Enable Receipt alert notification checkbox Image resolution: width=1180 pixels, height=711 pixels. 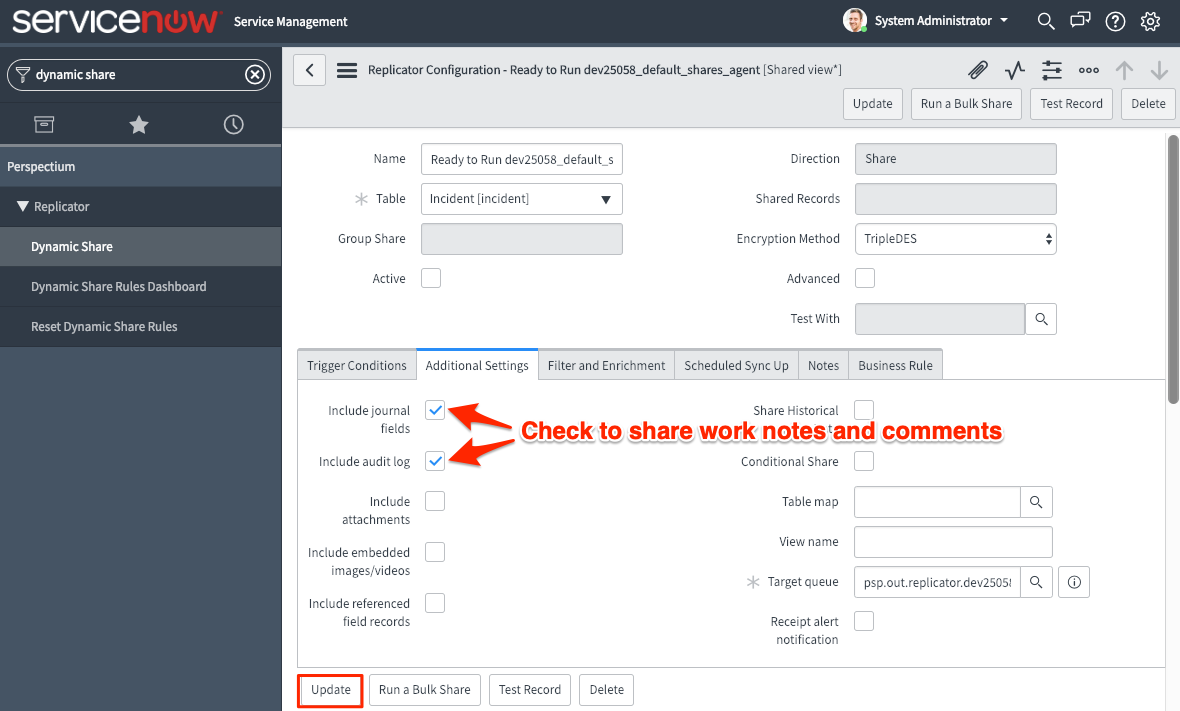click(864, 621)
